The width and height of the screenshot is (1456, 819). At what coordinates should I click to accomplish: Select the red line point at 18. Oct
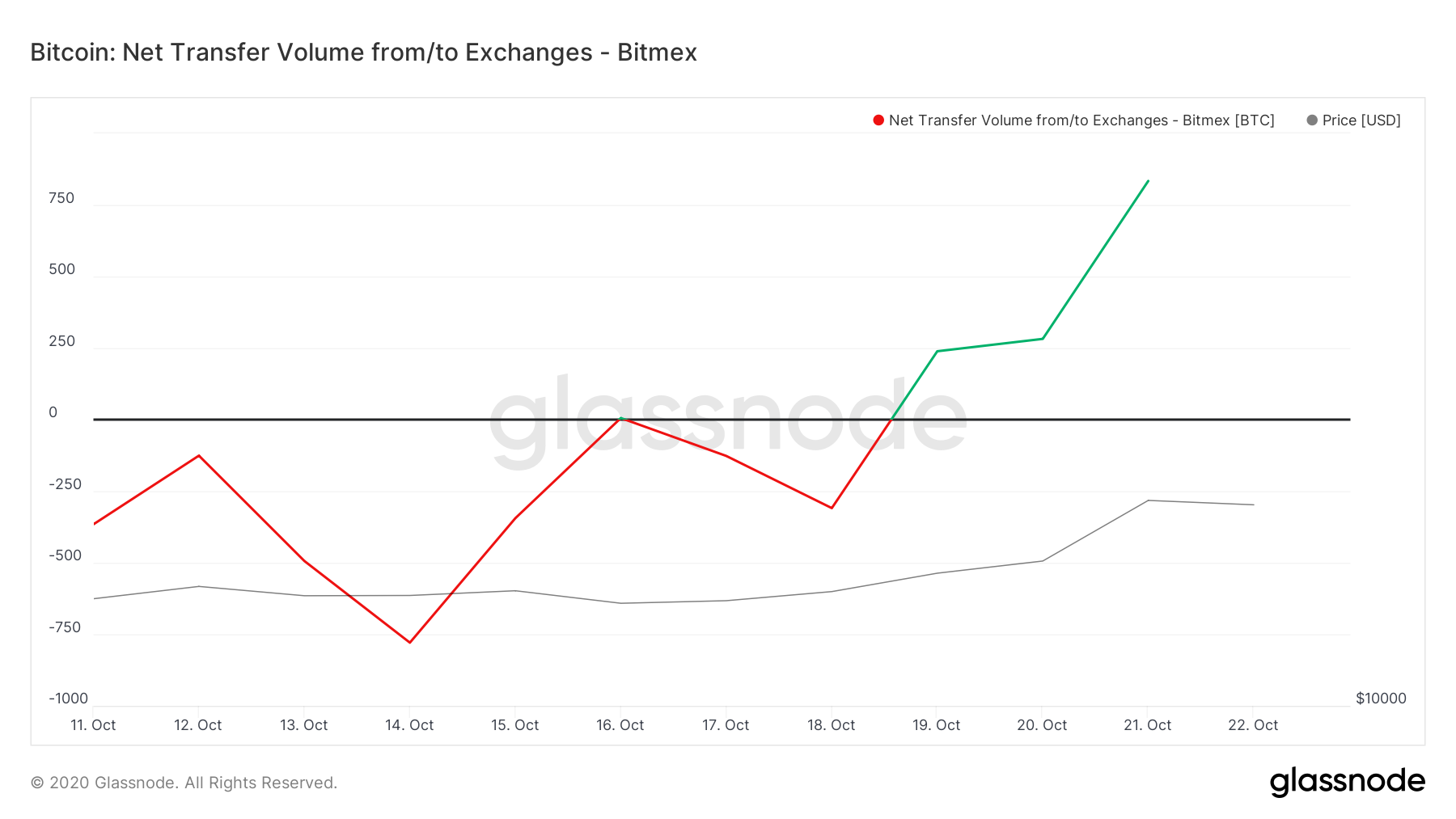pos(832,508)
